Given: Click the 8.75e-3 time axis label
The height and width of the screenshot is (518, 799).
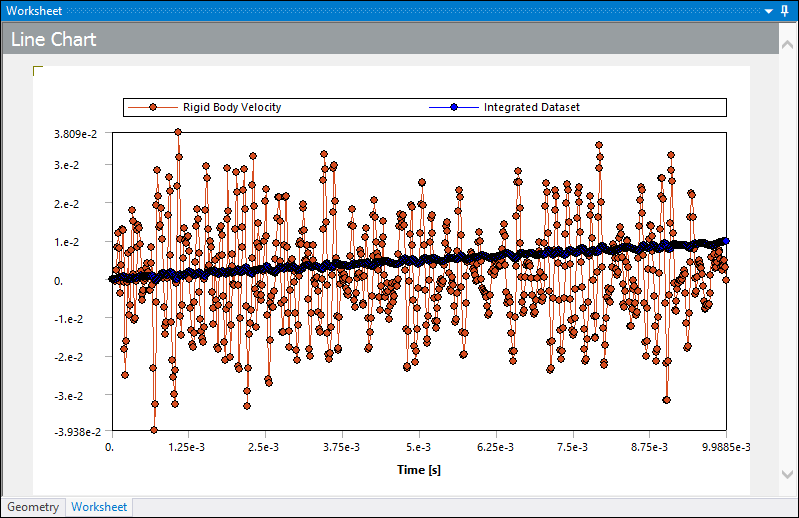Looking at the screenshot, I should click(x=649, y=447).
